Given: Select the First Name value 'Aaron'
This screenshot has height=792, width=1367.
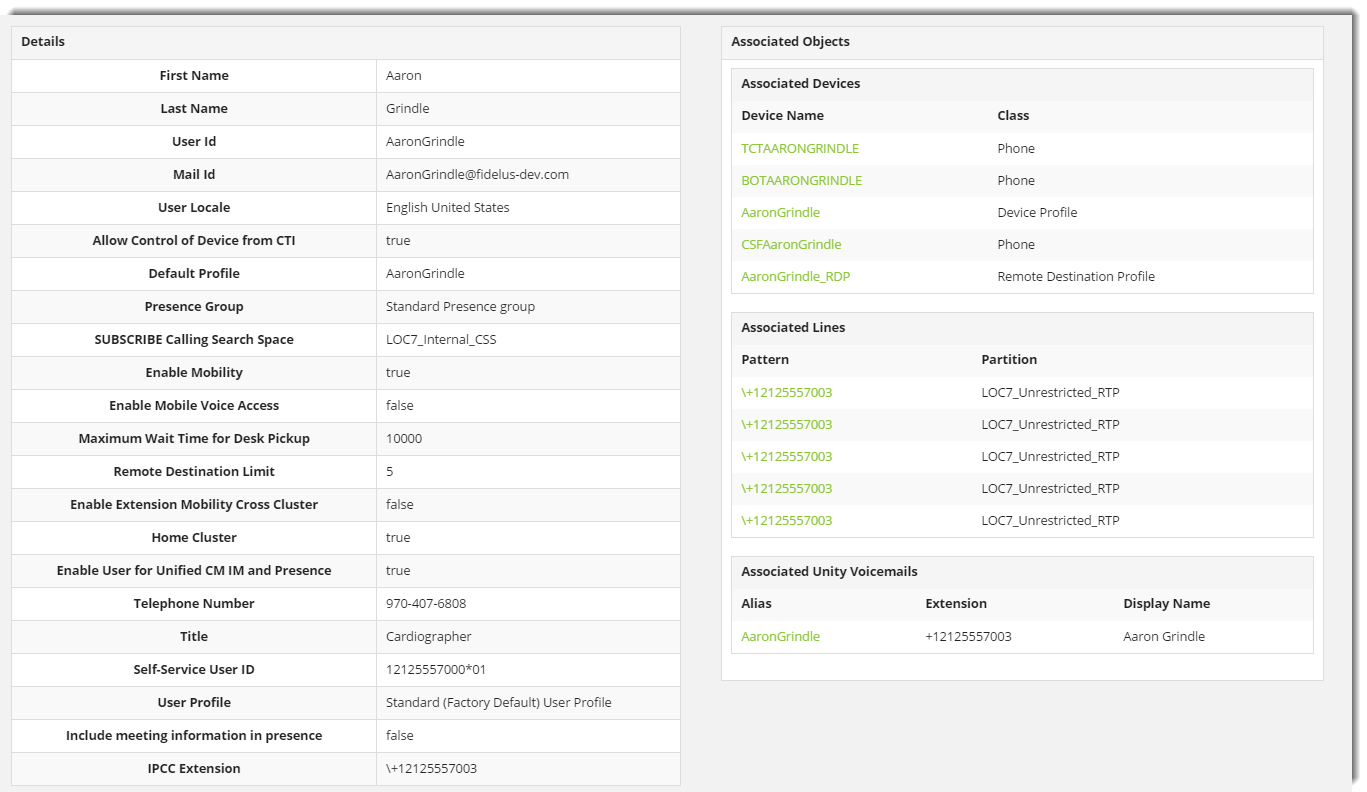Looking at the screenshot, I should (404, 75).
